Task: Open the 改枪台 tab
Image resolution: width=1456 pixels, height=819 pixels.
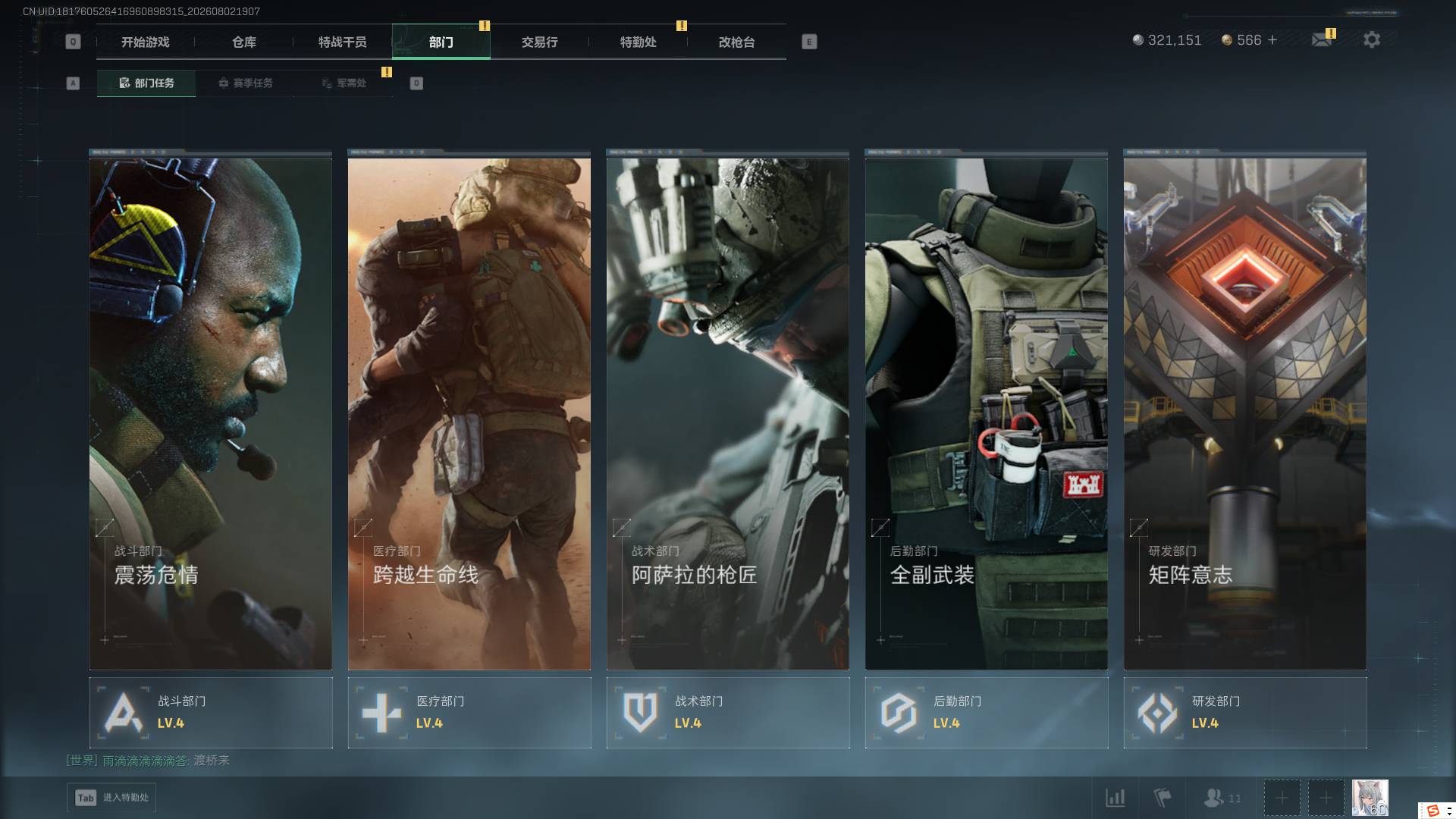Action: (x=737, y=42)
